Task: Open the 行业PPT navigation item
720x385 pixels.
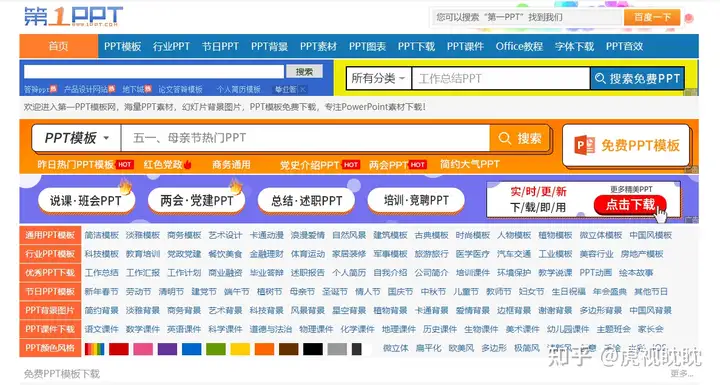Action: coord(171,46)
